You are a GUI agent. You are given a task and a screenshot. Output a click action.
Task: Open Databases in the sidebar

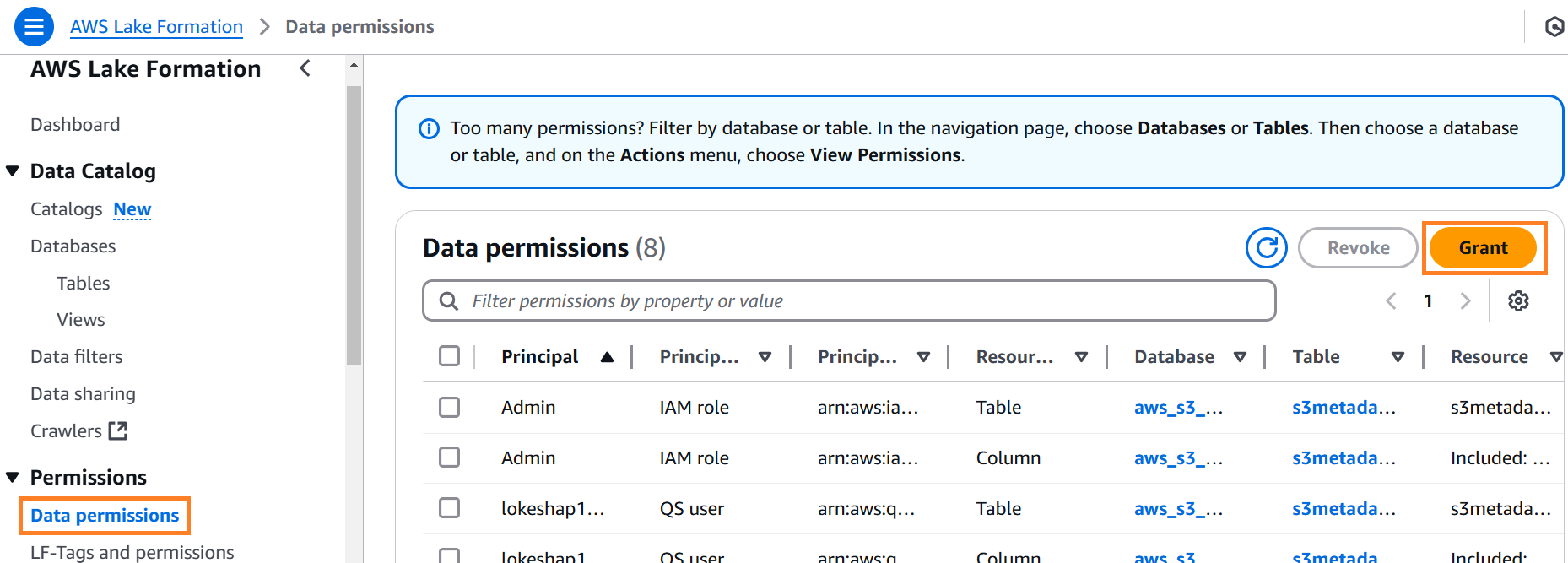tap(73, 246)
